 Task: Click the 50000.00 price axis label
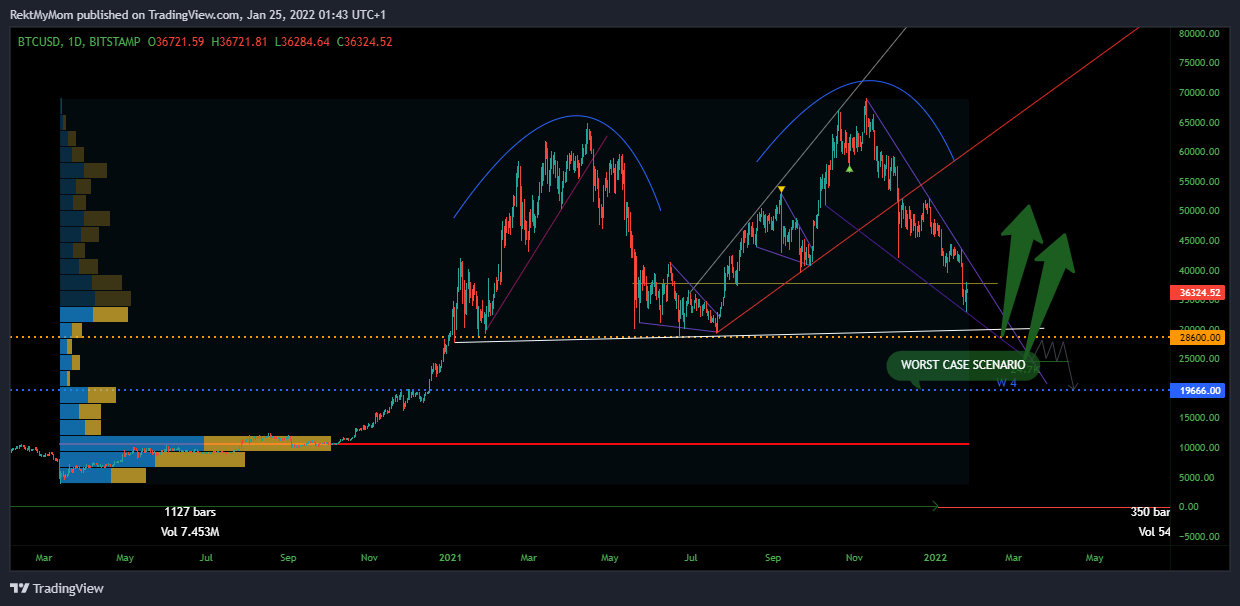[x=1200, y=211]
